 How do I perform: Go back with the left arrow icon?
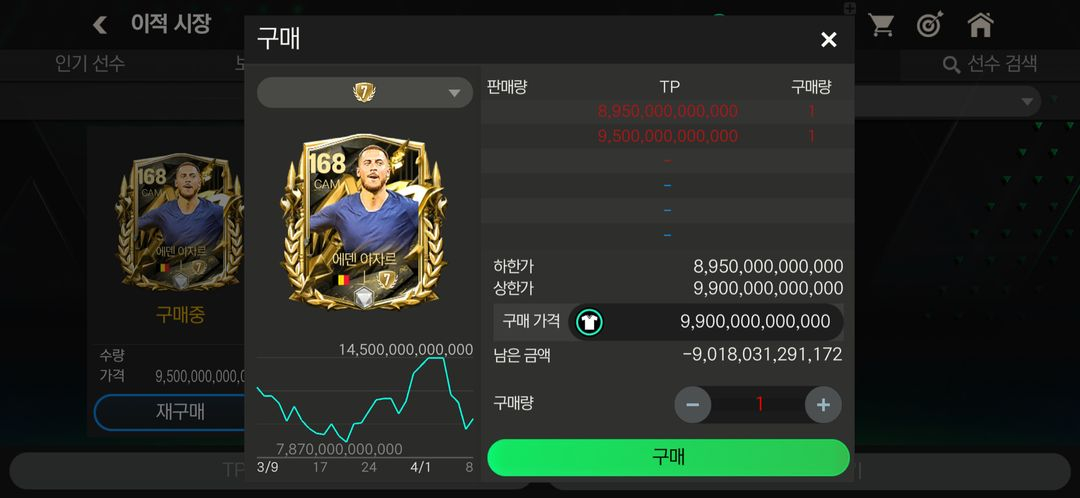100,25
